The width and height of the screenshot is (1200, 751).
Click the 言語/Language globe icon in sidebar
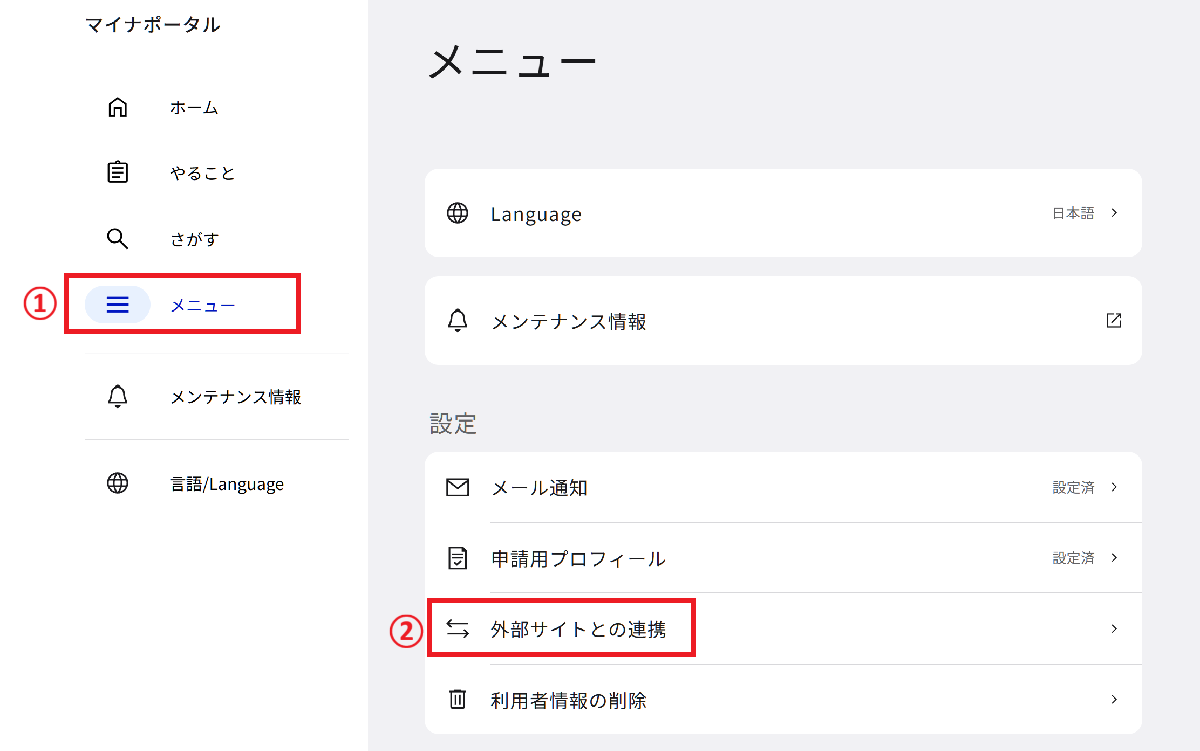(x=118, y=484)
